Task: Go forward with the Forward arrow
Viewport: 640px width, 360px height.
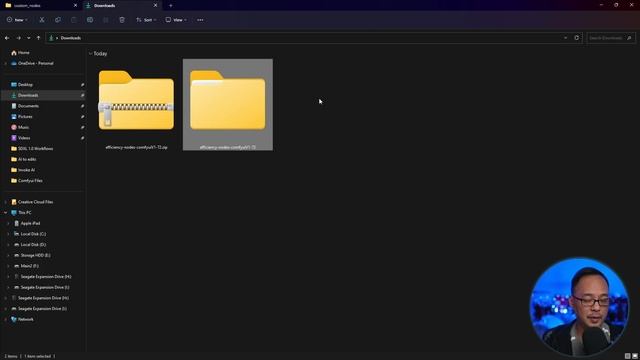Action: point(18,38)
